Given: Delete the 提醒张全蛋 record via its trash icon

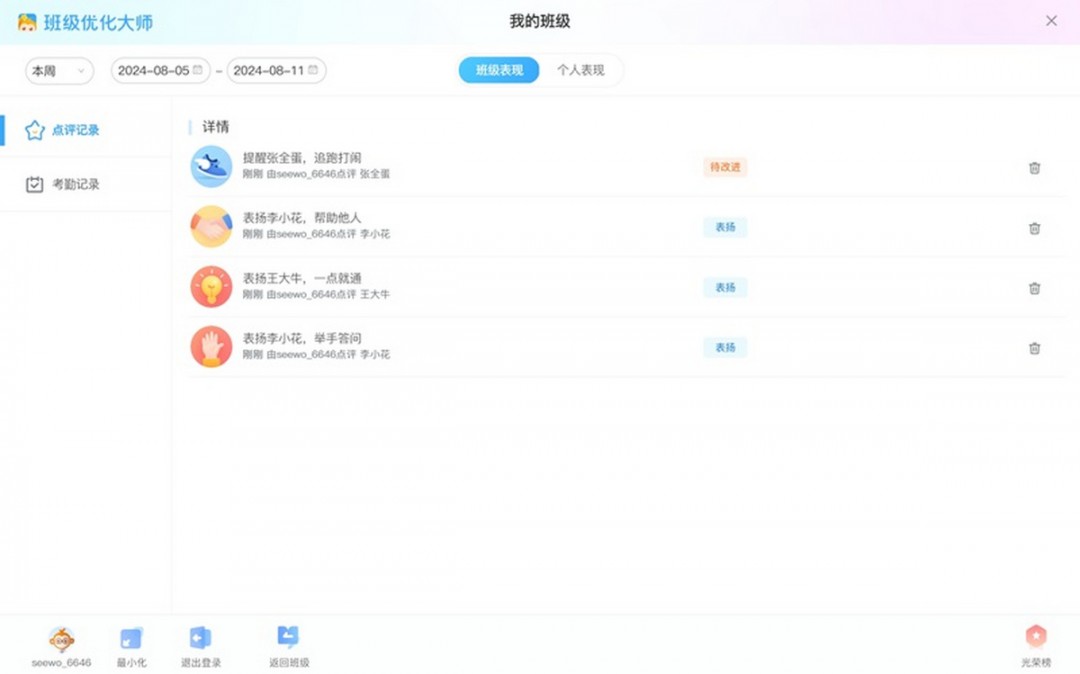Looking at the screenshot, I should 1034,168.
